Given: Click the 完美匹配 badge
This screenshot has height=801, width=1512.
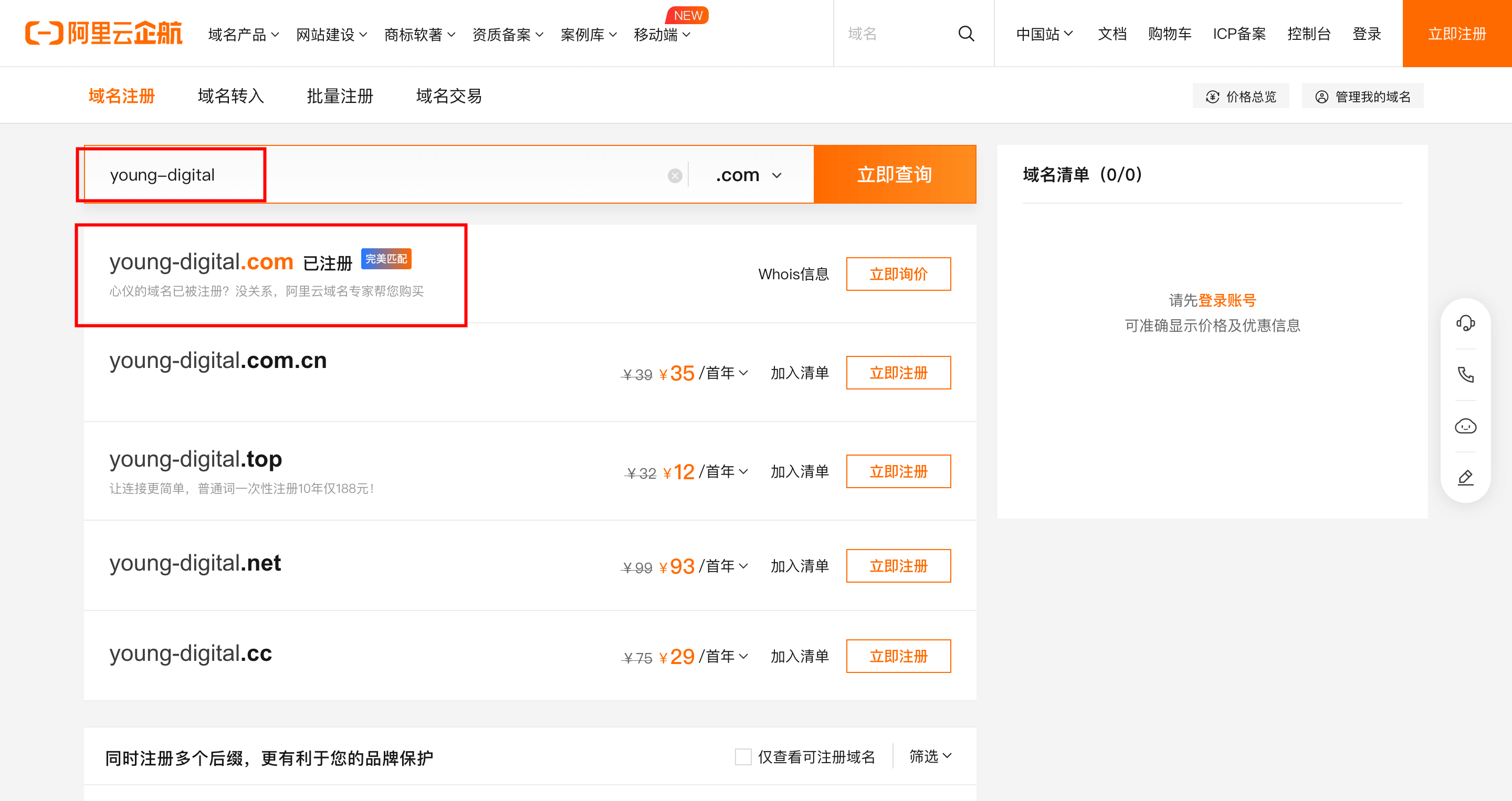Looking at the screenshot, I should pyautogui.click(x=386, y=259).
